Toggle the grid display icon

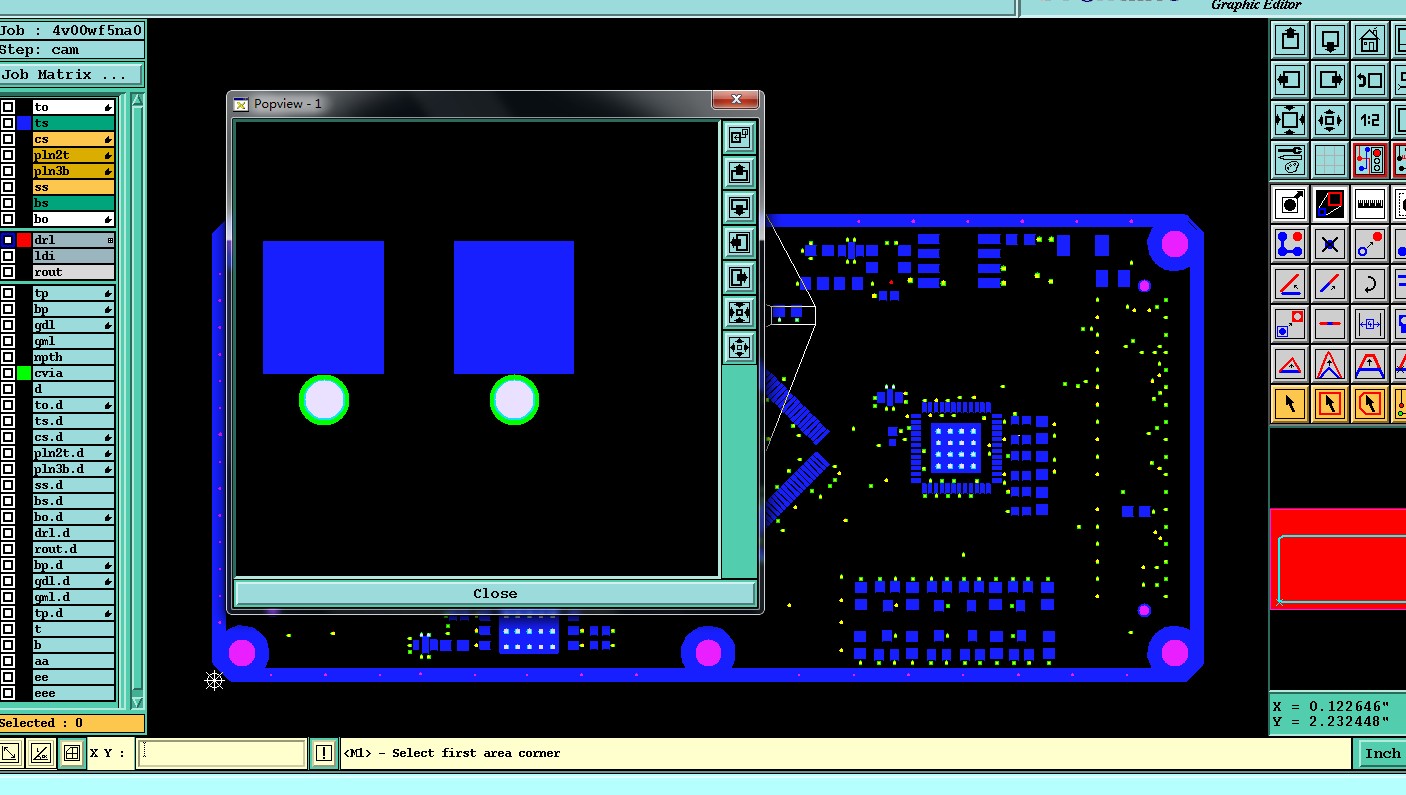coord(1330,160)
